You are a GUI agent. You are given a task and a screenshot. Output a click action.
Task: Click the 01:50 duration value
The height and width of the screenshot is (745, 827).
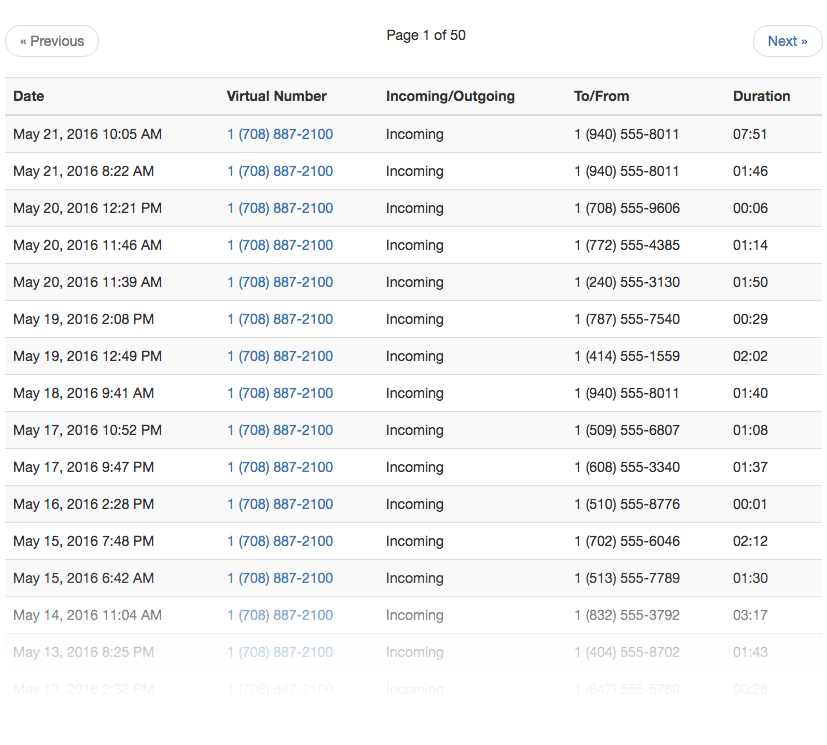tap(750, 282)
